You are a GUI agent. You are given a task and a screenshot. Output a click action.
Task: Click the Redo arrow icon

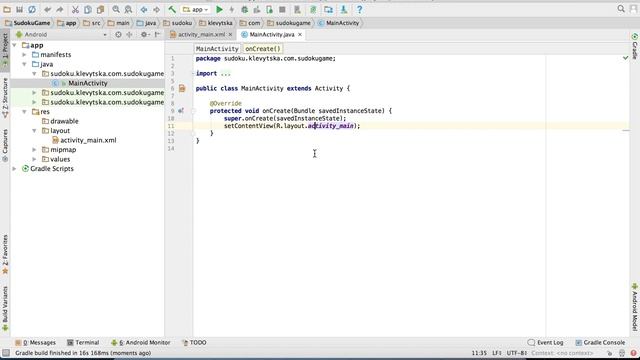click(x=60, y=9)
